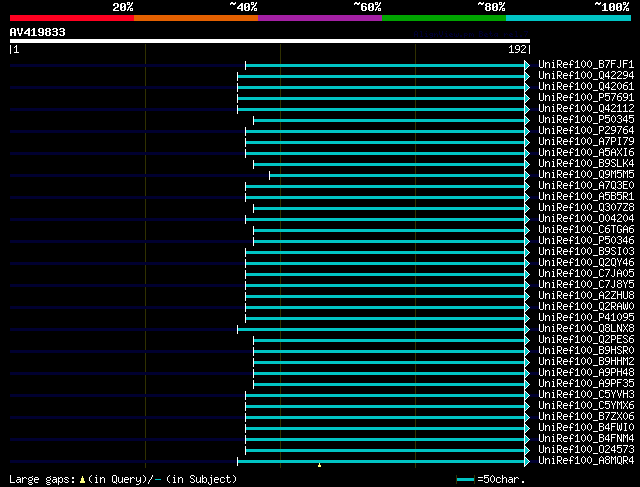Select the UniRef100_A5AXI6 text
640x487 pixels.
tap(586, 153)
